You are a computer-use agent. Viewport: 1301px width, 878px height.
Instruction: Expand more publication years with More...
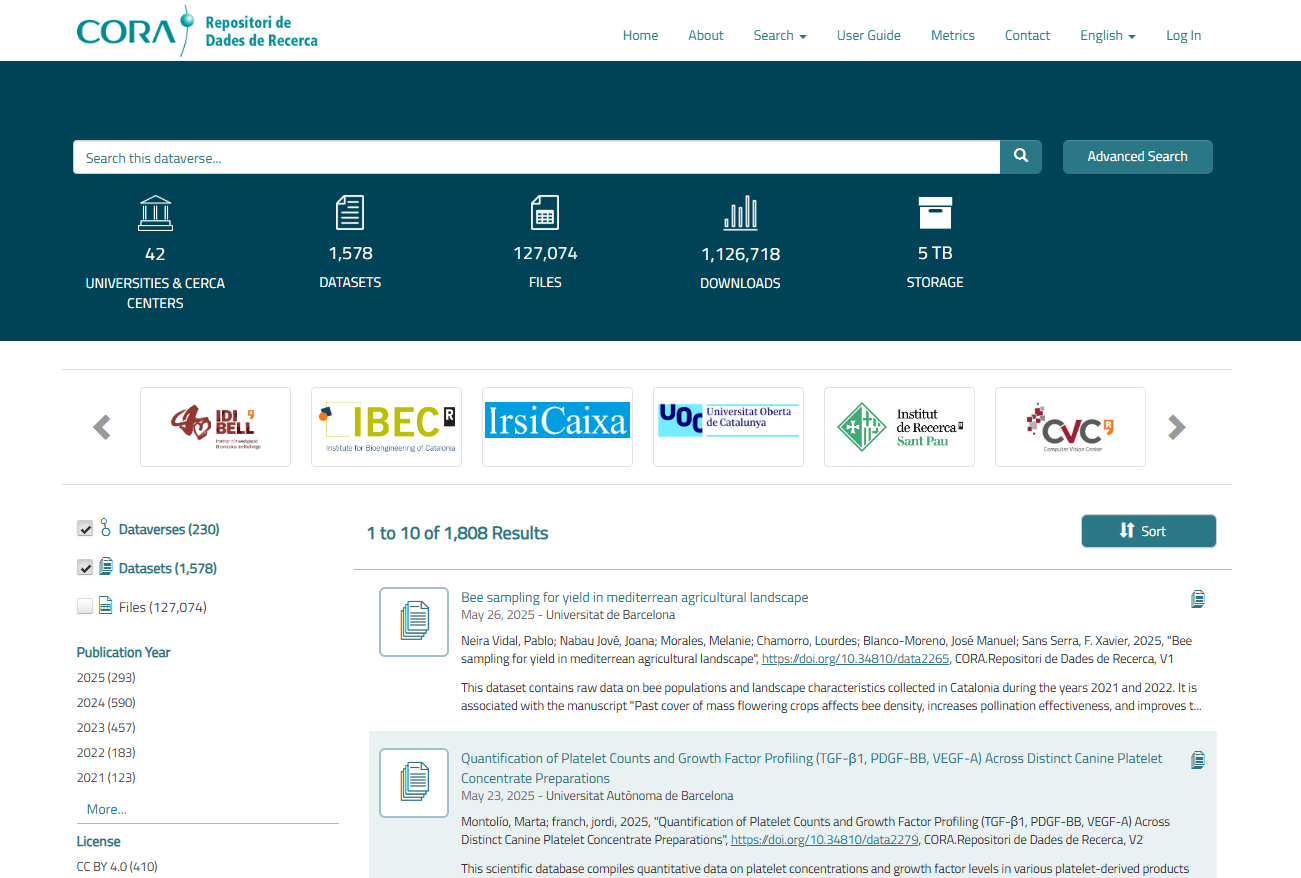point(106,809)
